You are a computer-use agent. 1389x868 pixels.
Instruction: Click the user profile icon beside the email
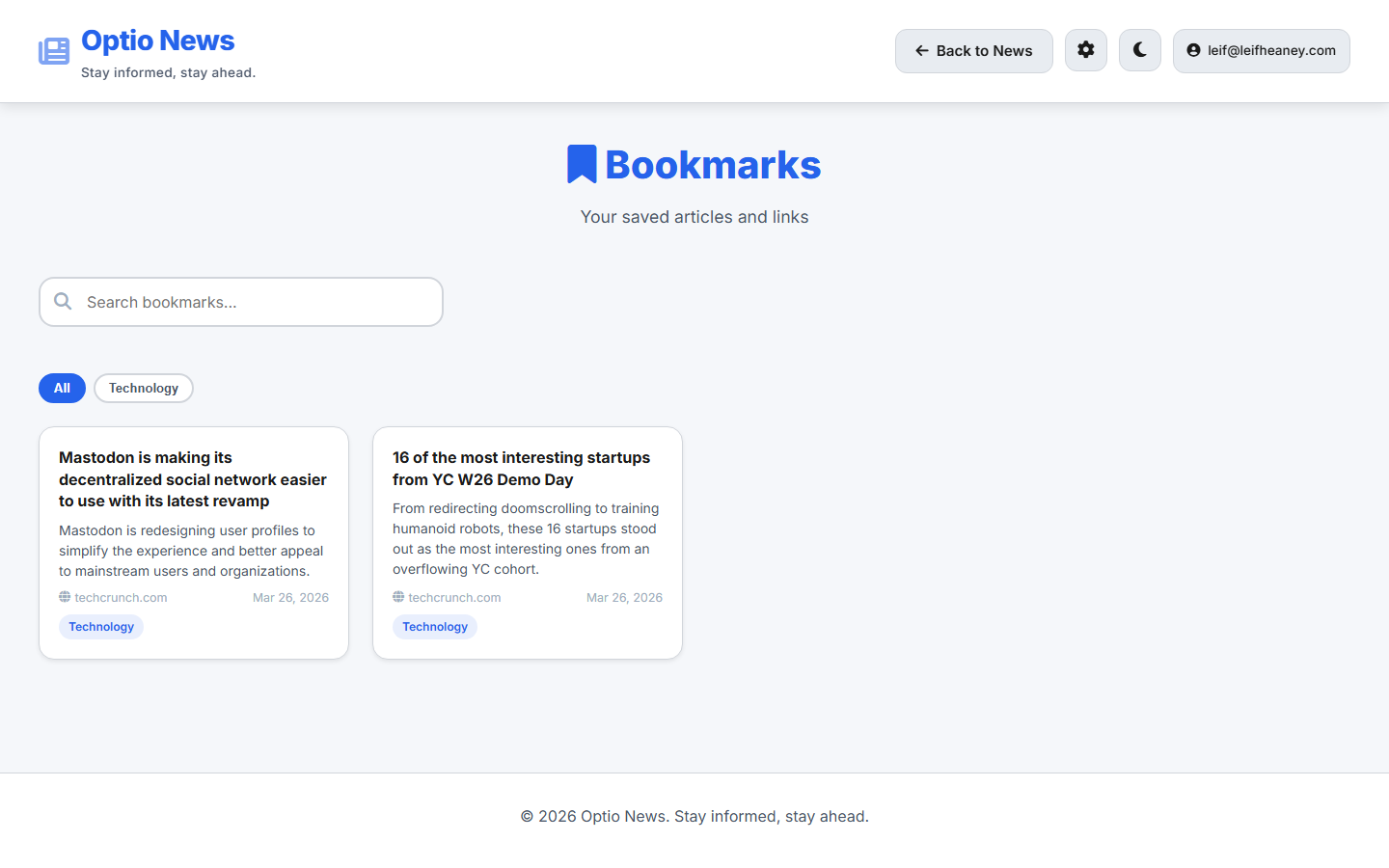click(x=1192, y=50)
